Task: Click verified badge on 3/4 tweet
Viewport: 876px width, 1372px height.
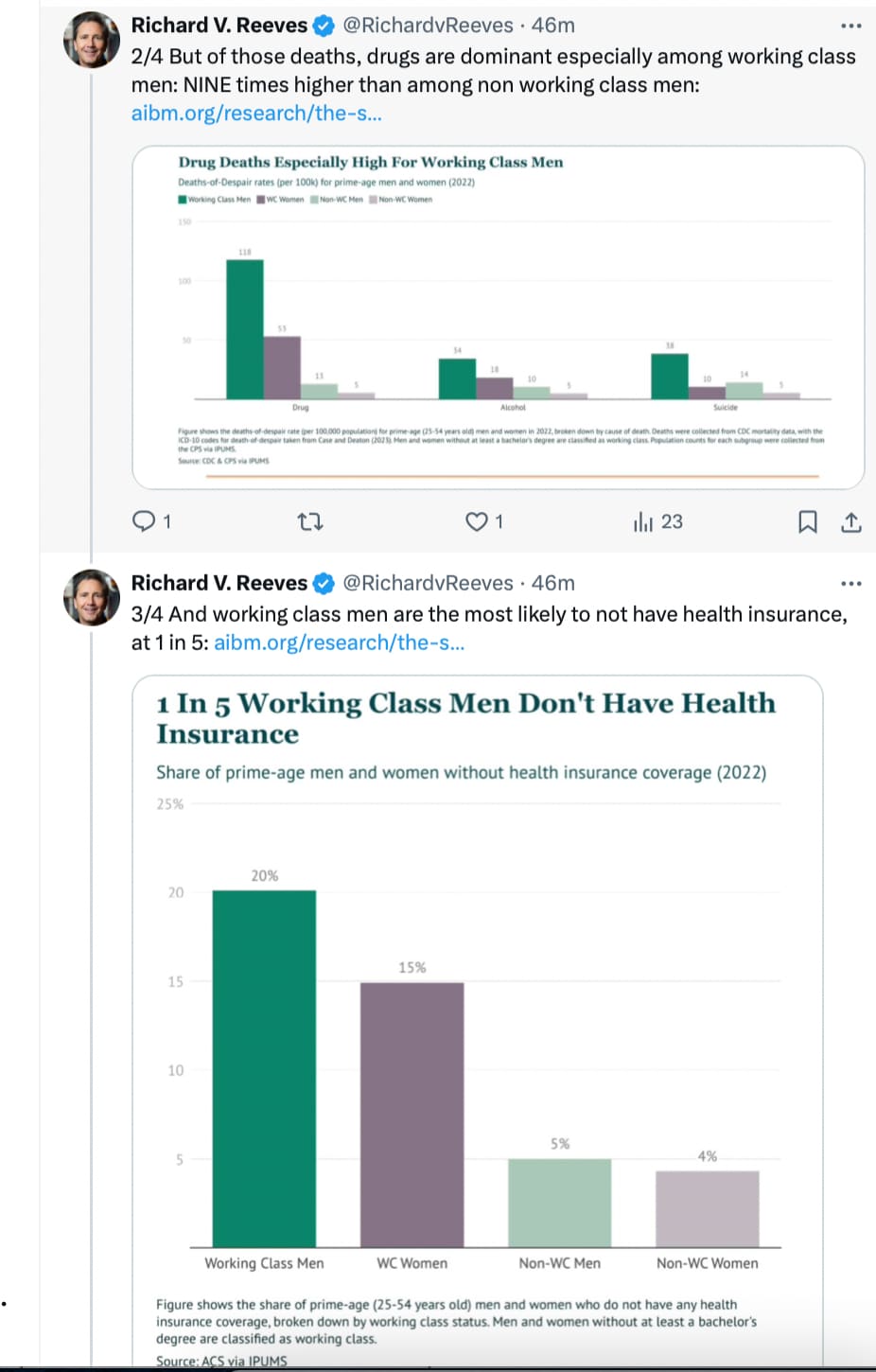Action: [x=324, y=583]
